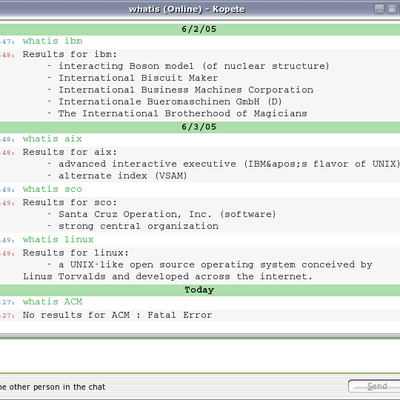Click 'Linus Torvalds and developed' line
This screenshot has height=400, width=400.
(167, 277)
